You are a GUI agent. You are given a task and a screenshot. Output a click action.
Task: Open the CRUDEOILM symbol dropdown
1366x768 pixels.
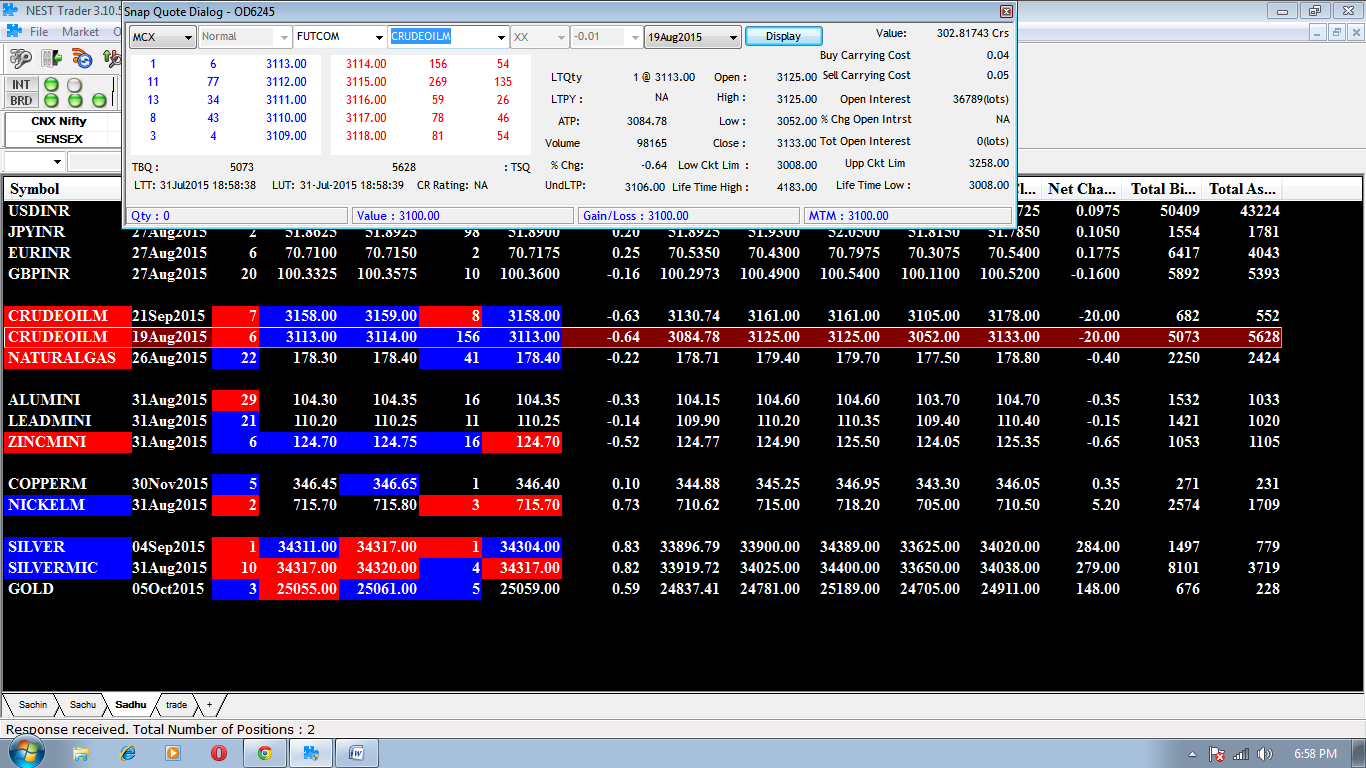coord(448,37)
